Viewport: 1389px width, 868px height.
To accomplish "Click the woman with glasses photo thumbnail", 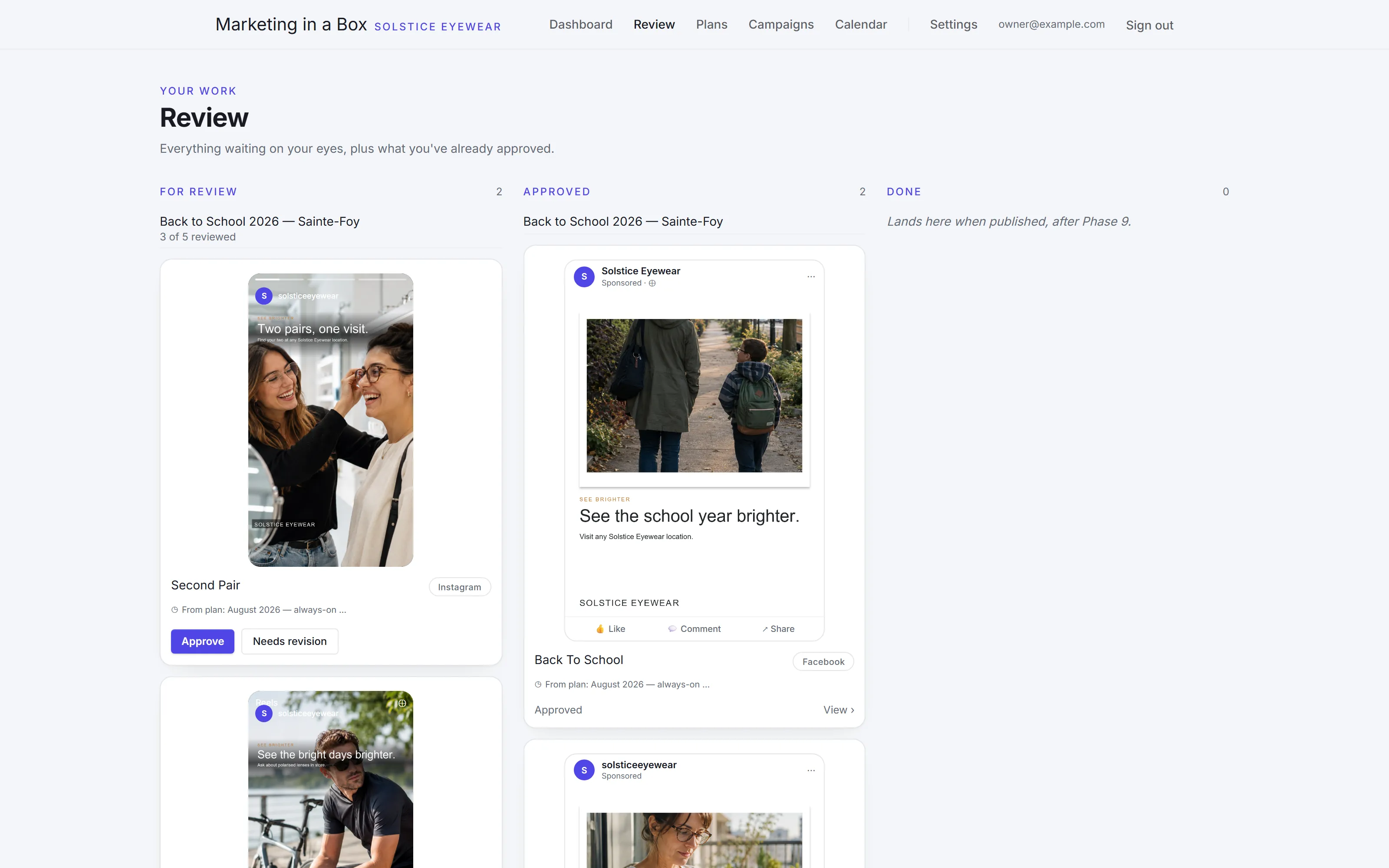I will pyautogui.click(x=694, y=841).
